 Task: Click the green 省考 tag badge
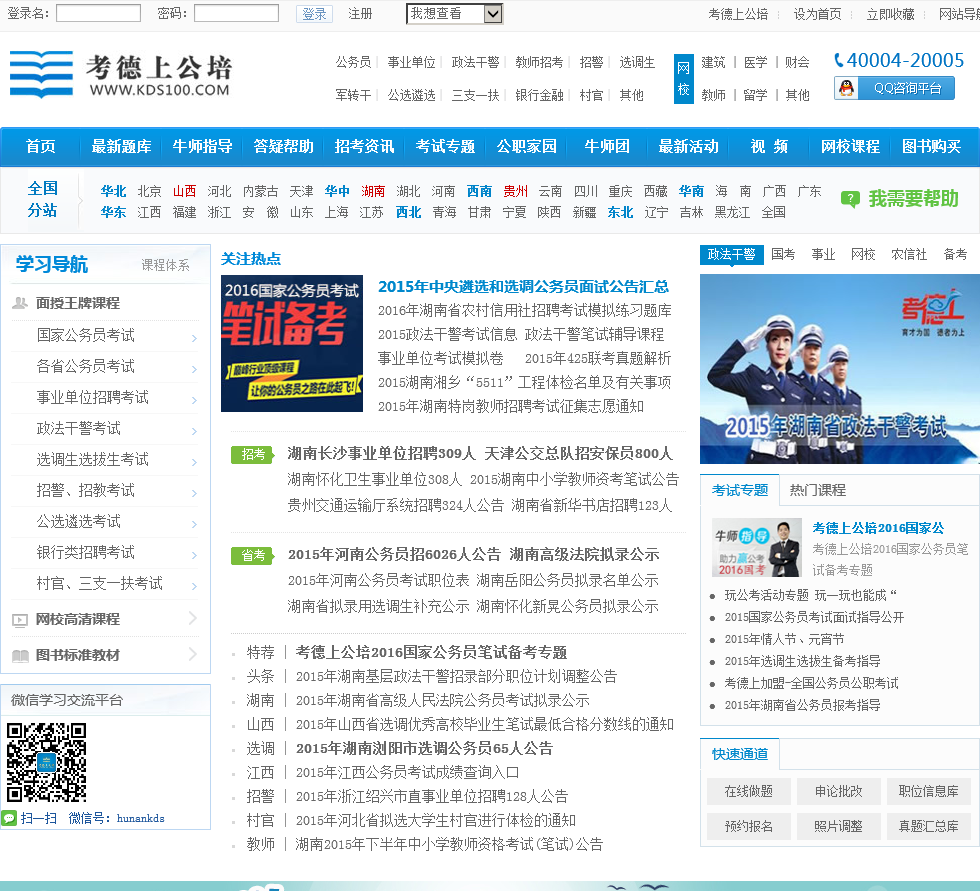(253, 555)
